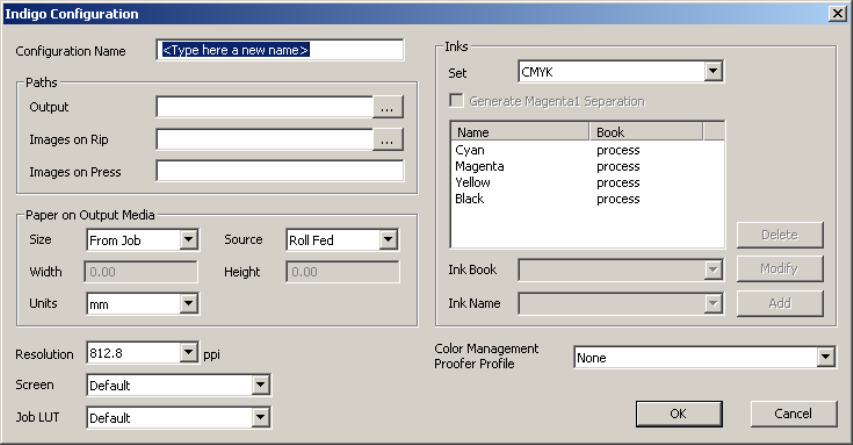Screen dimensions: 853x445
Task: Confirm the configuration with OK
Action: 679,414
